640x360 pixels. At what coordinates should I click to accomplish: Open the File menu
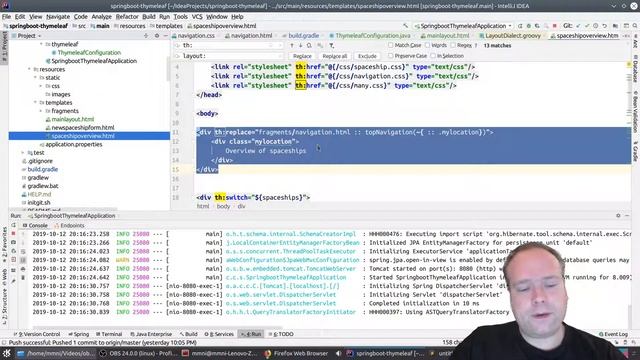click(x=7, y=17)
